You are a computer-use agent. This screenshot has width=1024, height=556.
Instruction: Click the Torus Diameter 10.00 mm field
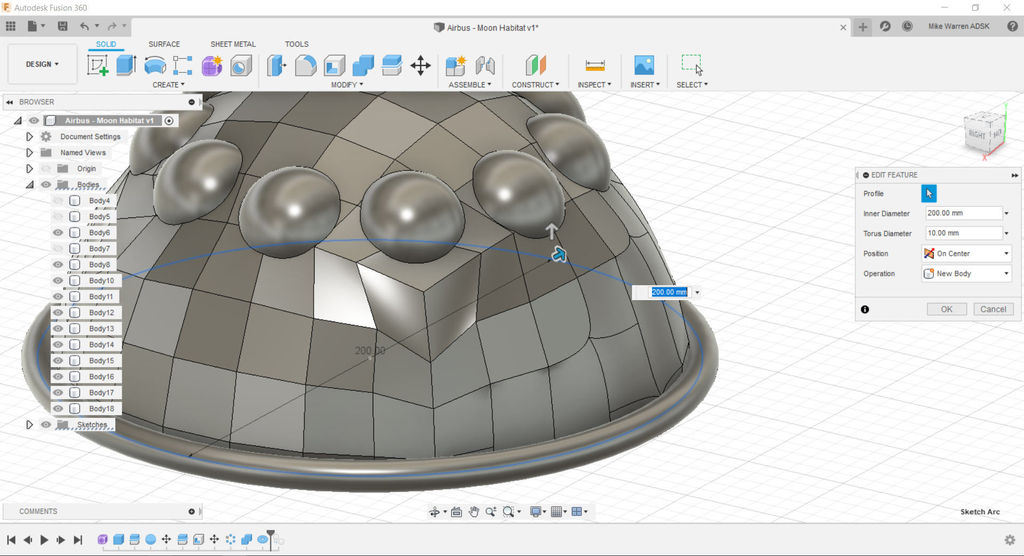coord(964,233)
